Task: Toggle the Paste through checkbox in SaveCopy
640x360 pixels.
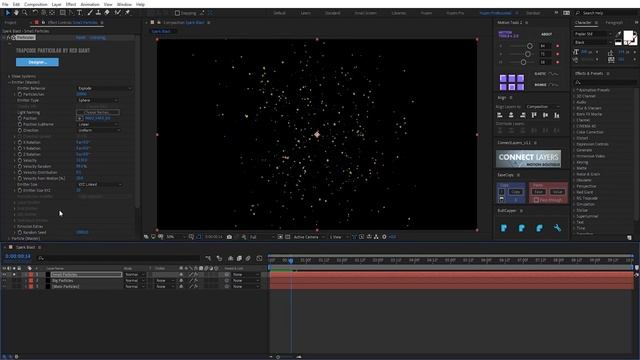Action: coord(536,200)
